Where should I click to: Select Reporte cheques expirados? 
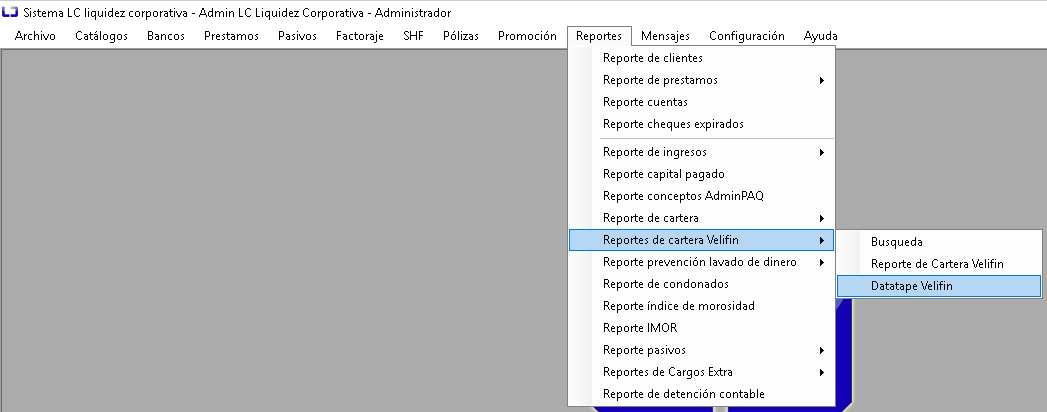coord(701,124)
